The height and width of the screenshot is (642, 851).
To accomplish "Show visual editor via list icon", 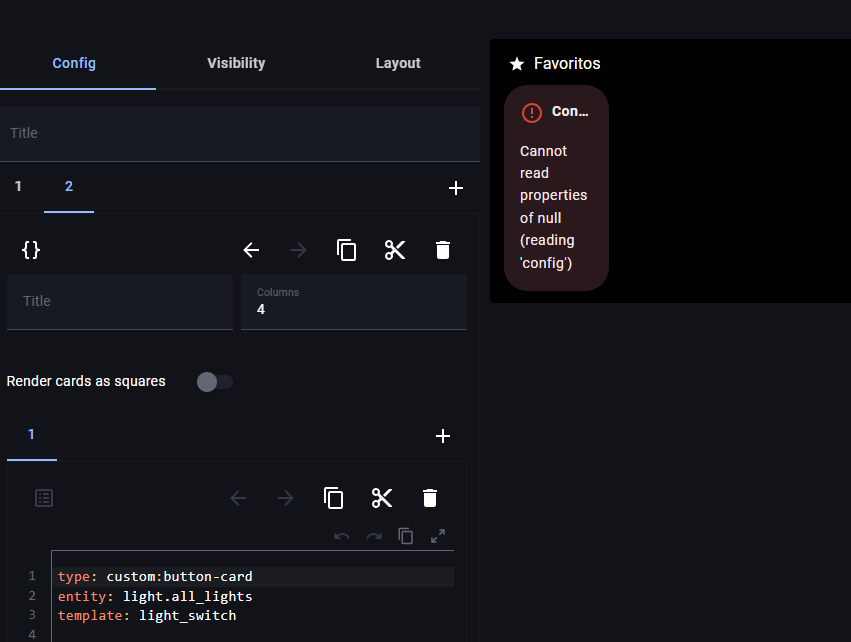I will (44, 498).
